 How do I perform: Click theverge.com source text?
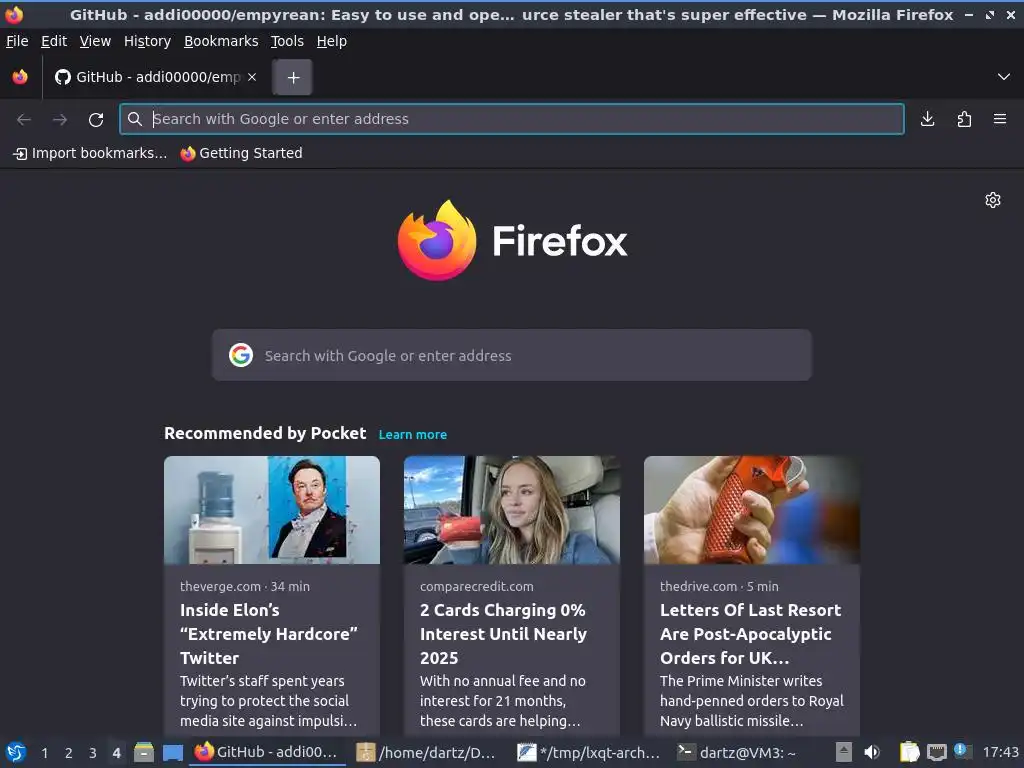[220, 586]
